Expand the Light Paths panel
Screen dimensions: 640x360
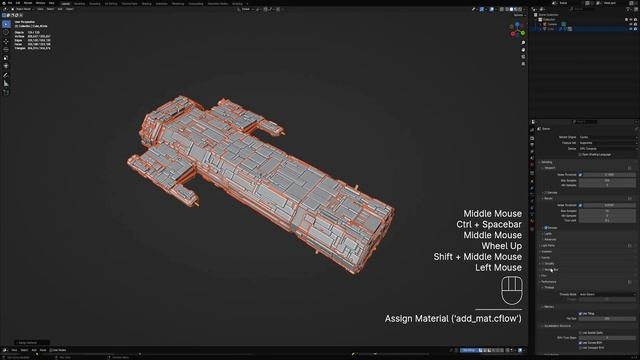click(547, 246)
